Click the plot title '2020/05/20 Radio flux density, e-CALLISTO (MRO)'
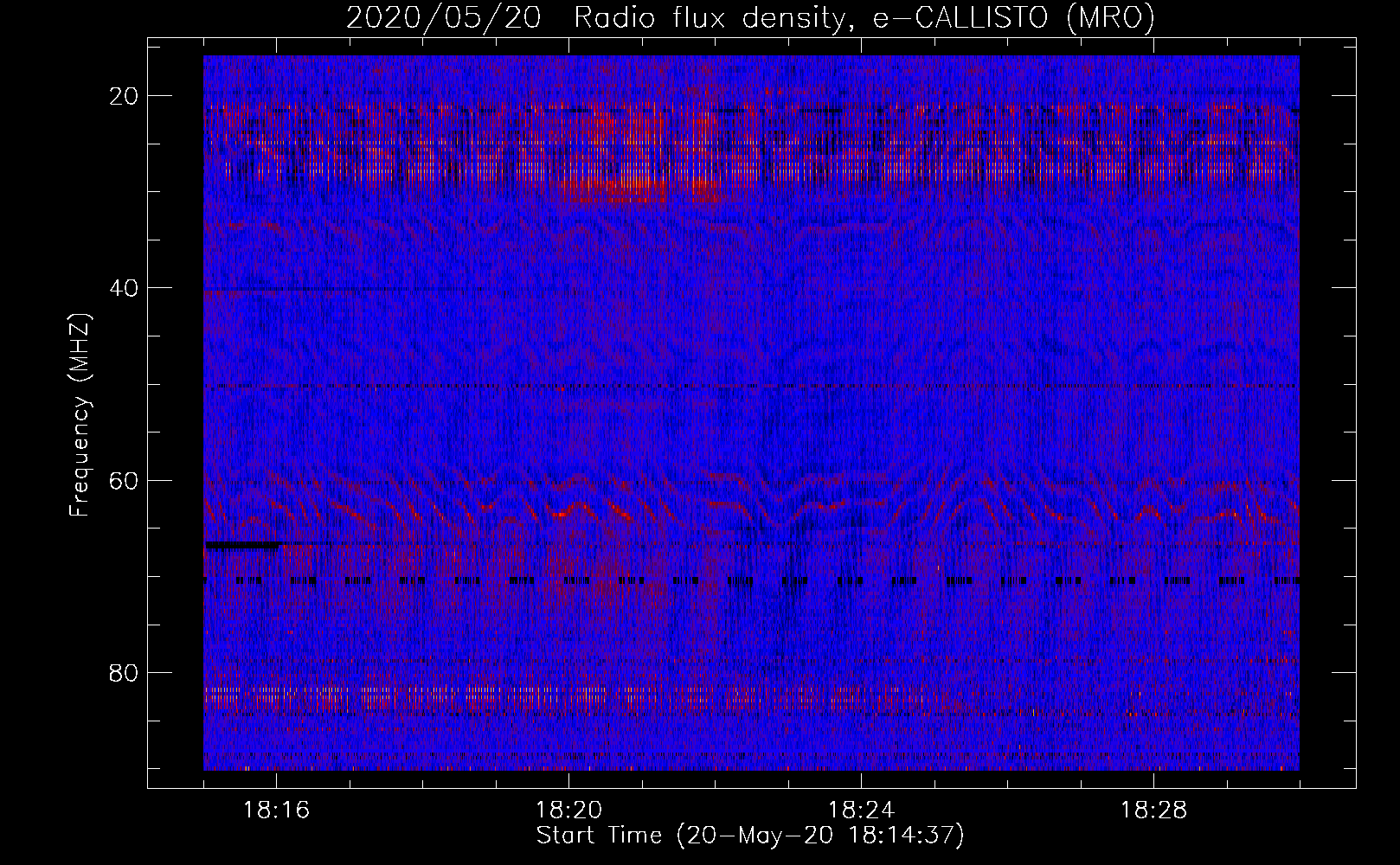 click(750, 17)
